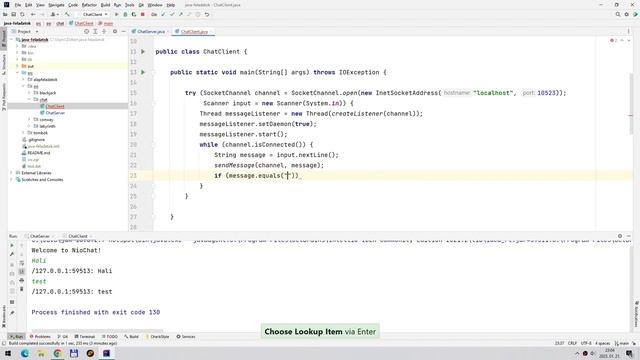Screen dimensions: 640x360
Task: Run ChatClient with the green toolbar play icon
Action: (116, 14)
